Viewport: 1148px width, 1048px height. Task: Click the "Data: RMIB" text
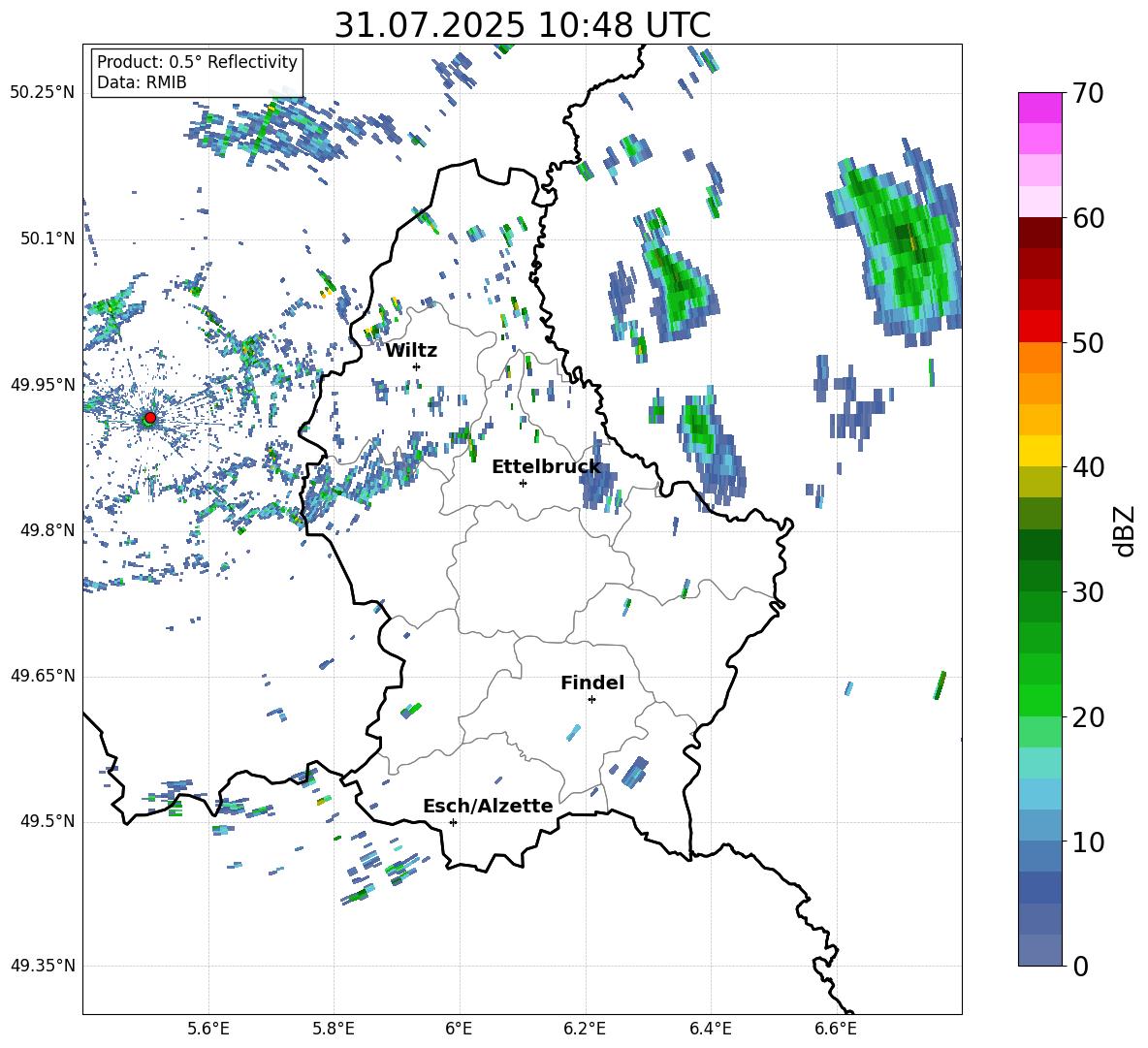142,82
